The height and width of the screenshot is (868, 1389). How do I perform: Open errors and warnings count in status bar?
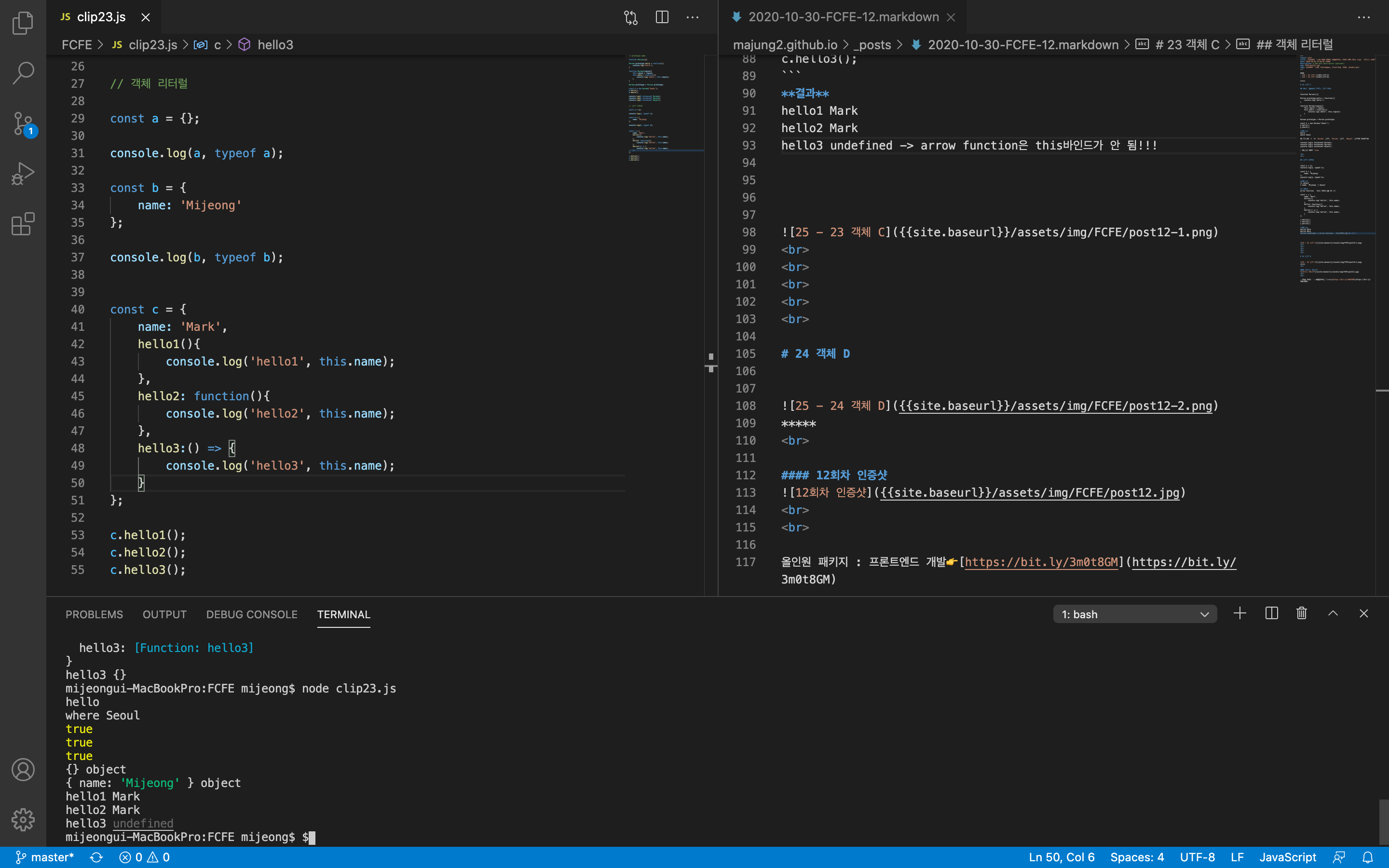(144, 857)
